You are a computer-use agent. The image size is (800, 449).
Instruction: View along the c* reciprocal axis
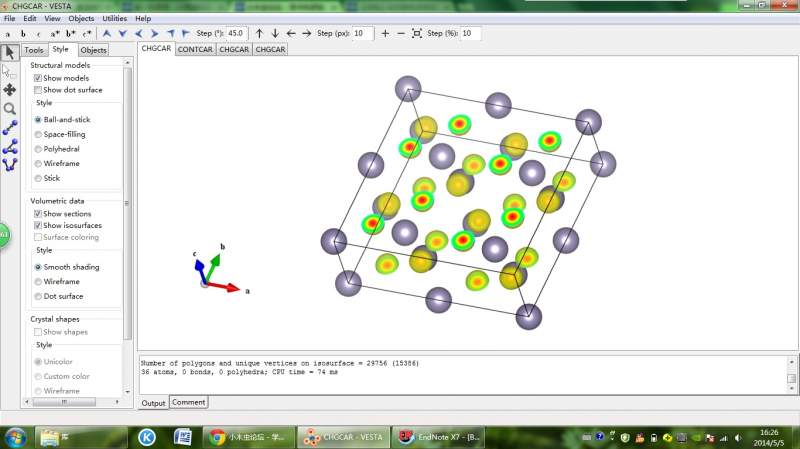[86, 34]
